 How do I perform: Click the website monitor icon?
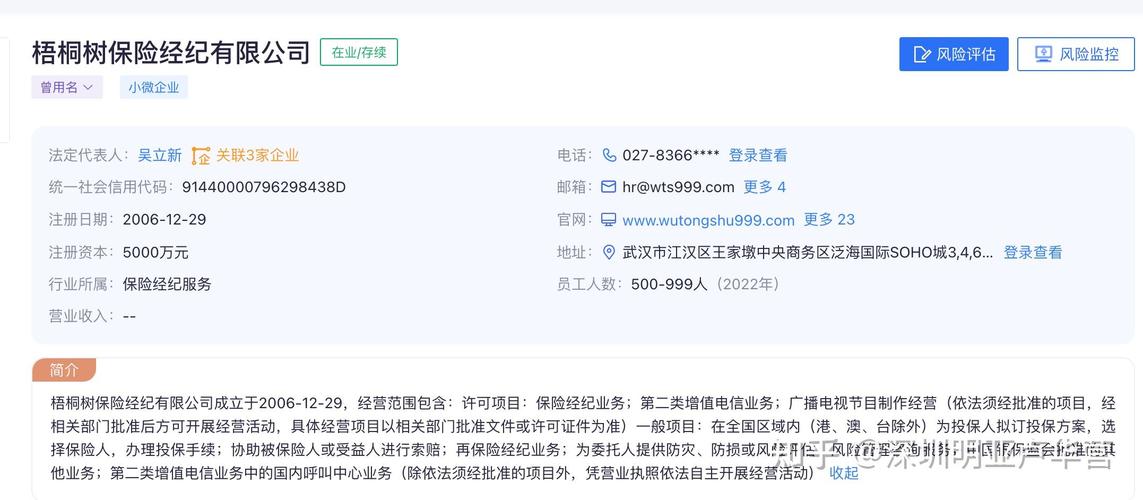click(x=609, y=219)
